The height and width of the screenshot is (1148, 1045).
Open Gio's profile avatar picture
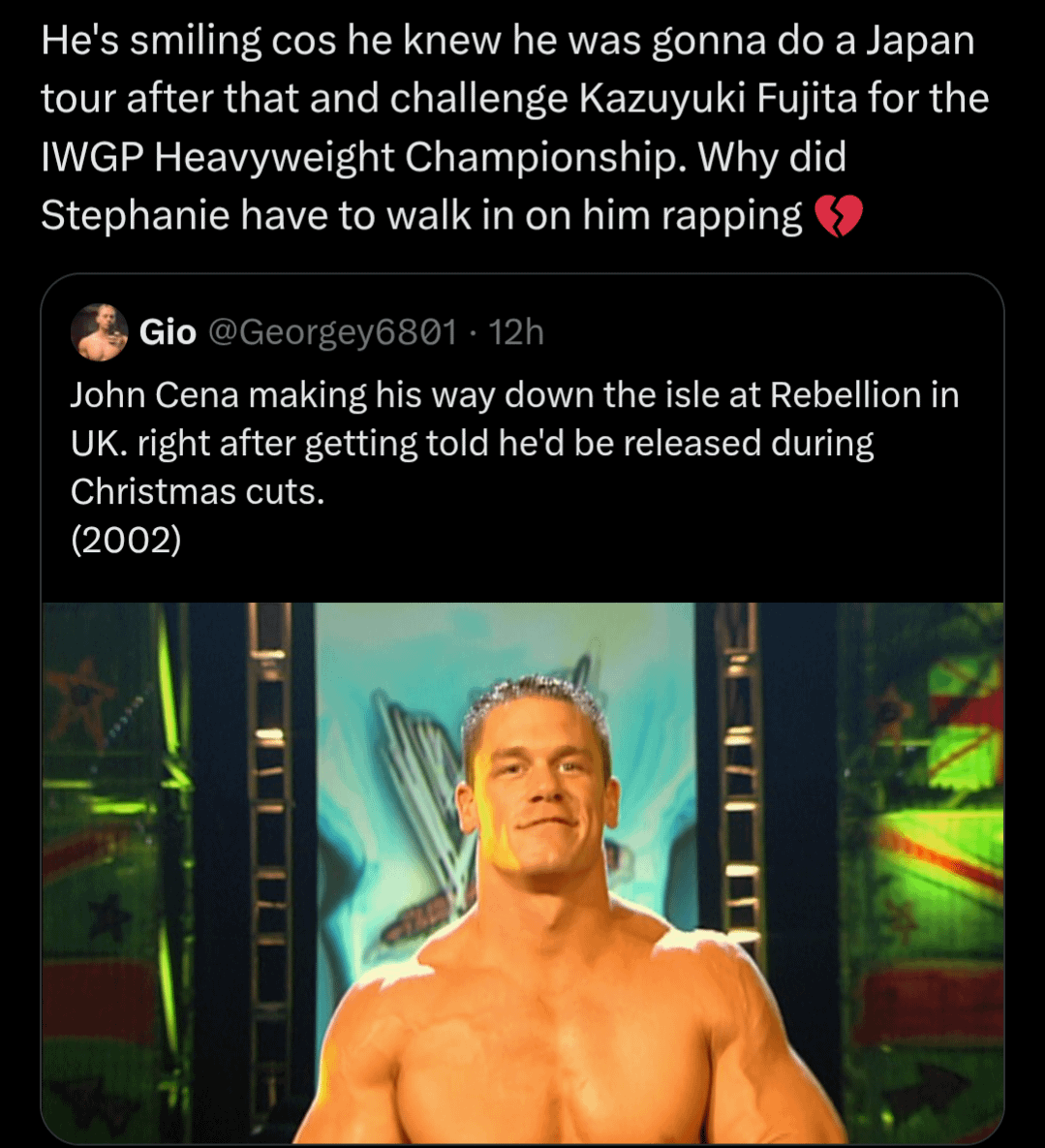click(100, 332)
